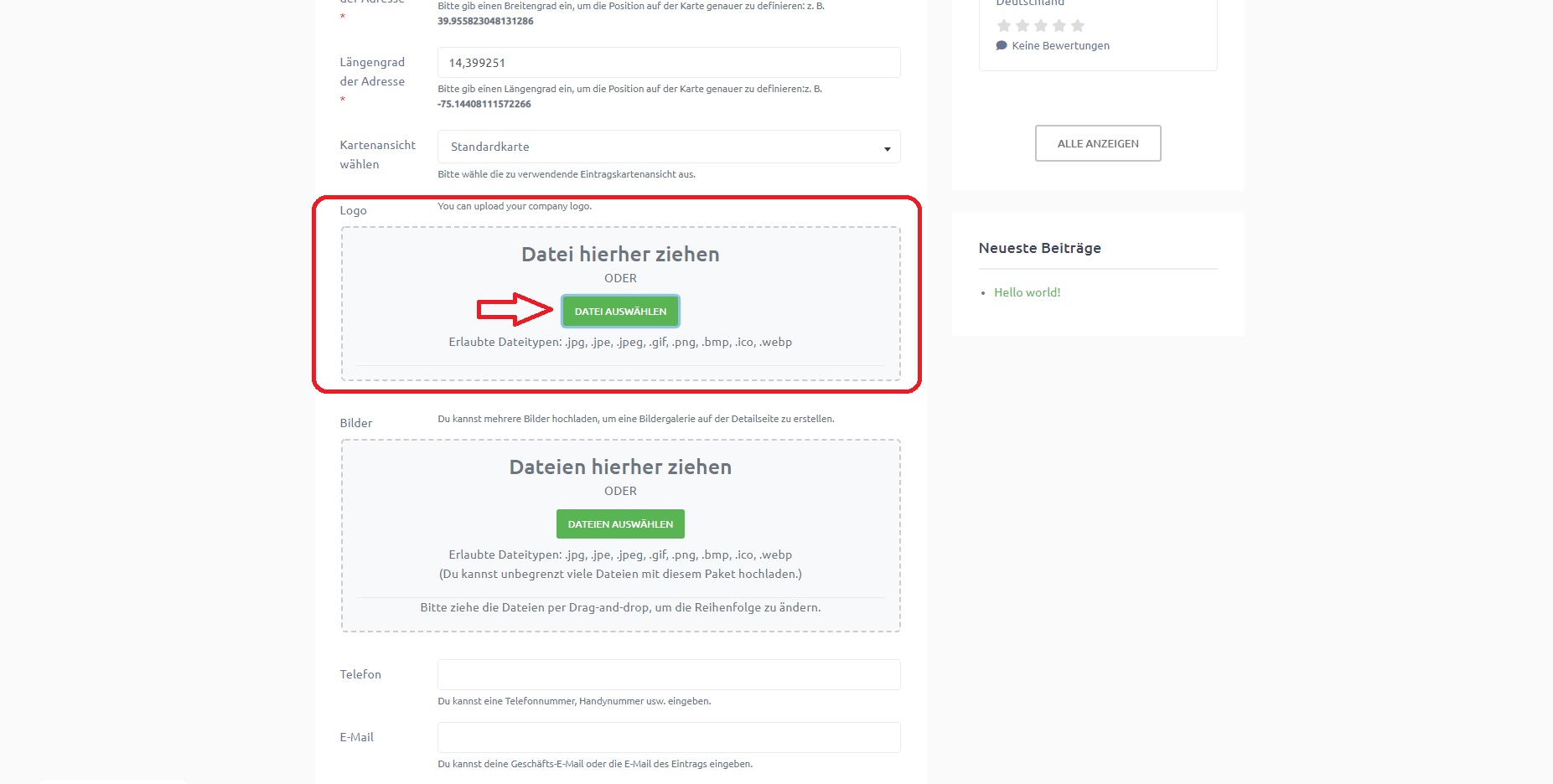
Task: Click the DATEIEN AUSWÄHLEN images button
Action: 620,524
